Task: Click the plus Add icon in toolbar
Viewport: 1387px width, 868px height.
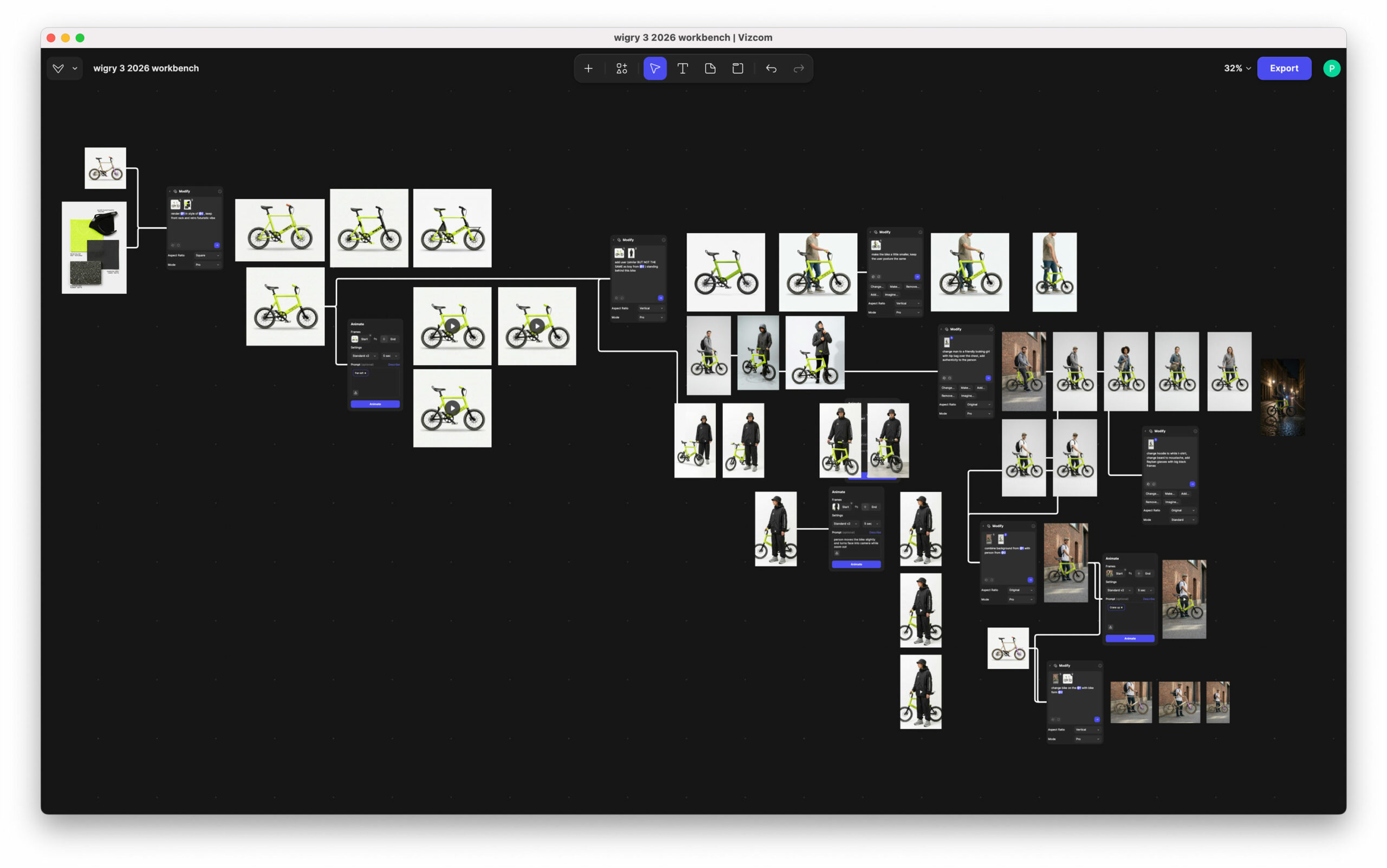Action: 588,68
